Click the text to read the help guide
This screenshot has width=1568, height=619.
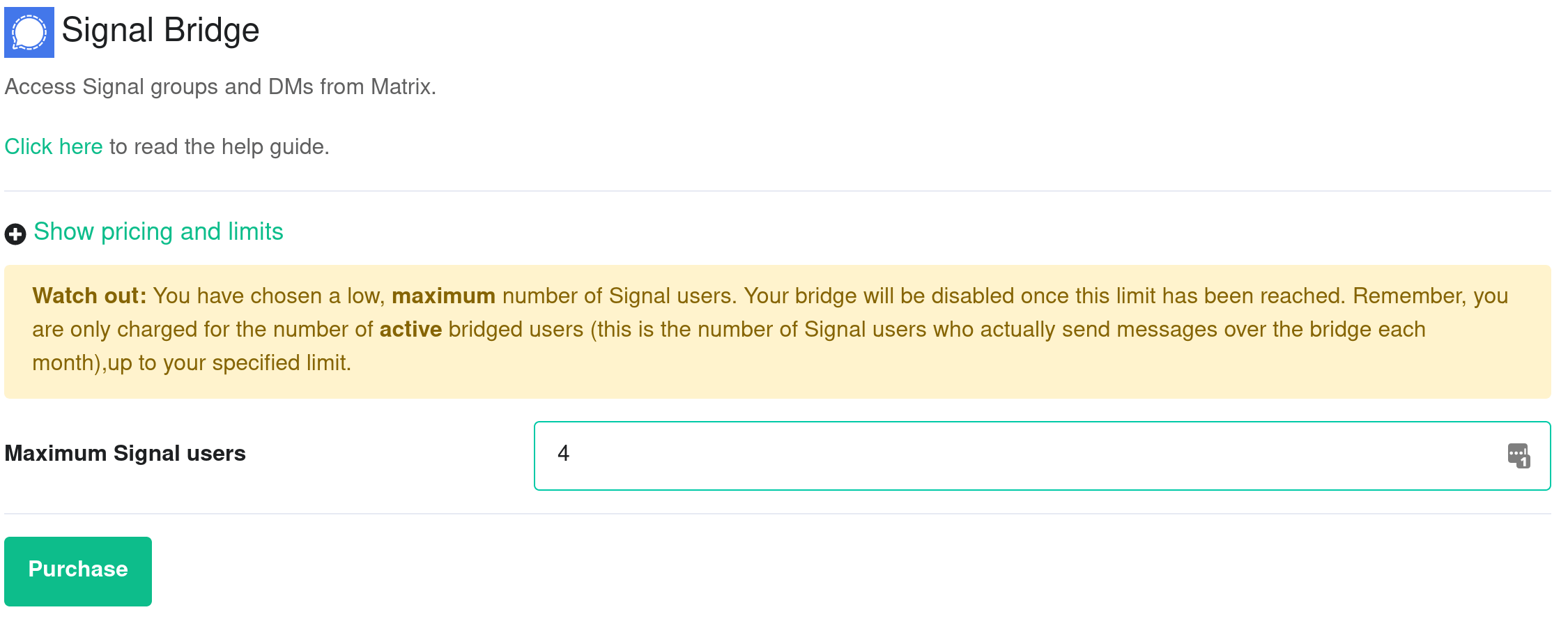[219, 146]
